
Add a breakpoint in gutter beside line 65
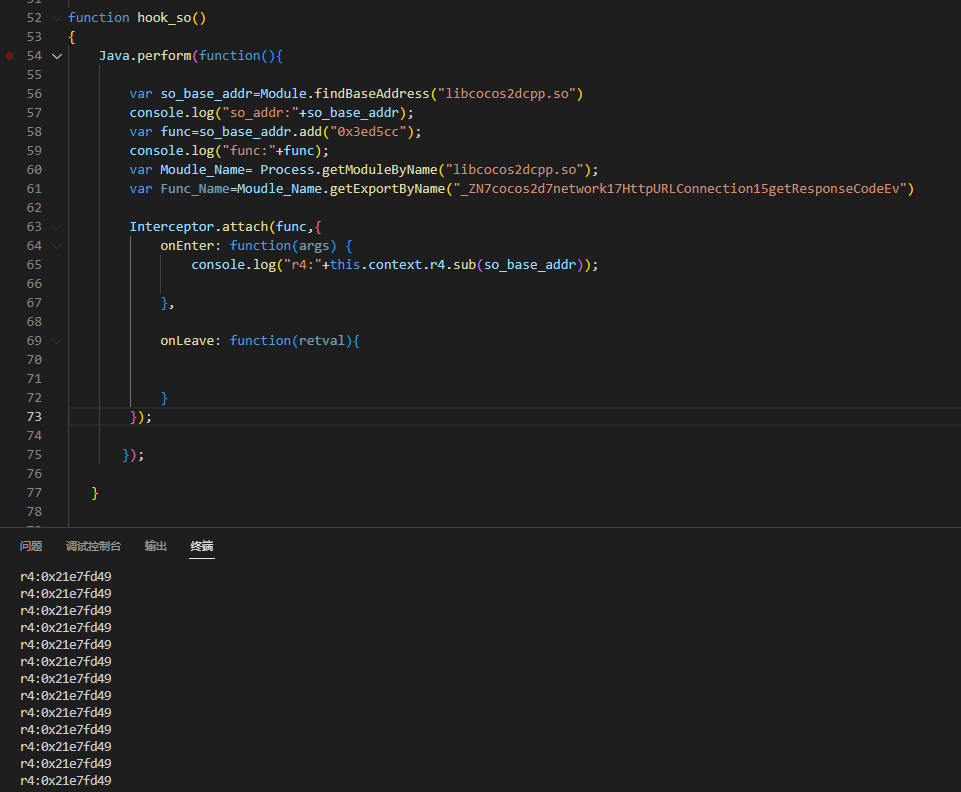pyautogui.click(x=10, y=265)
